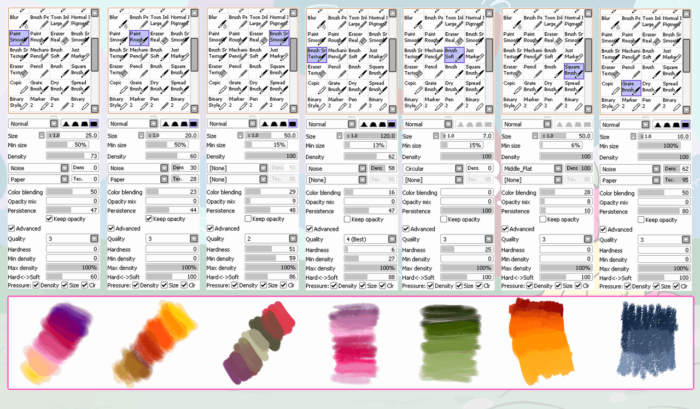
Task: Select Dry Brush in the Size 20.0 panel
Action: [x=159, y=88]
